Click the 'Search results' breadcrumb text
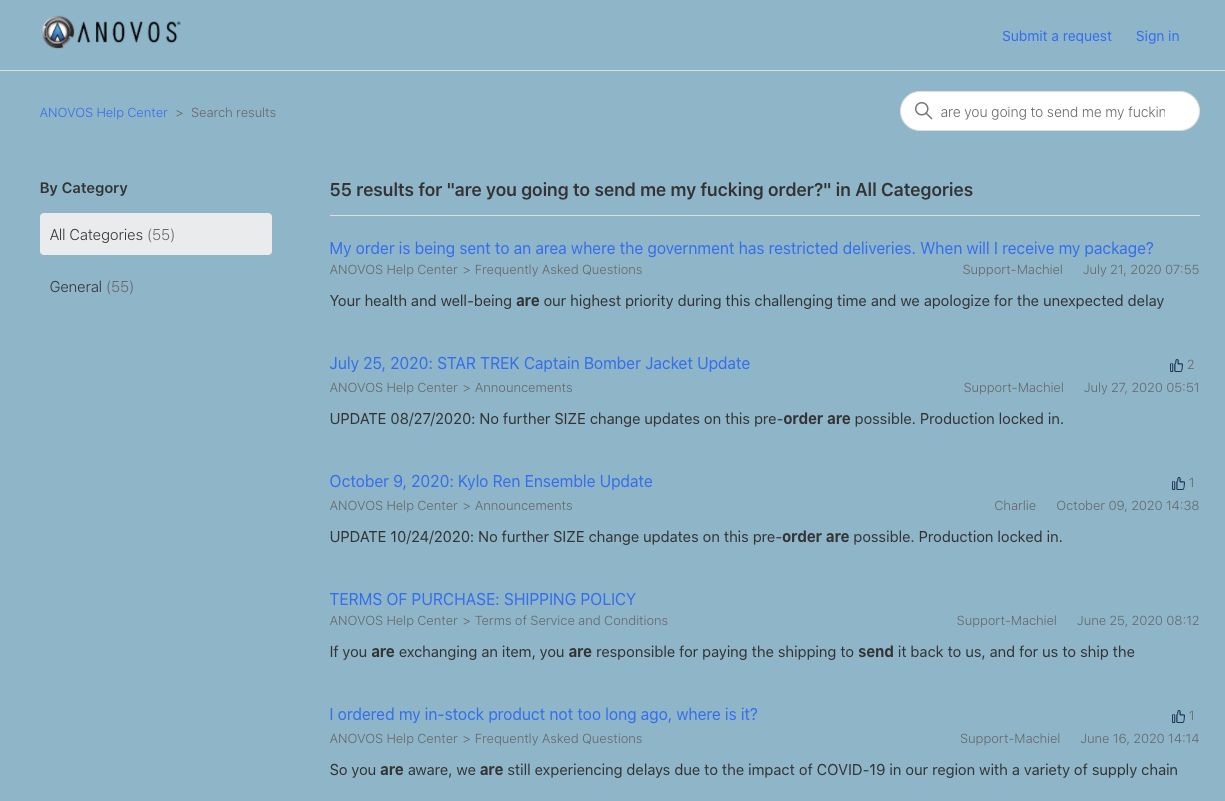This screenshot has height=801, width=1225. point(233,112)
